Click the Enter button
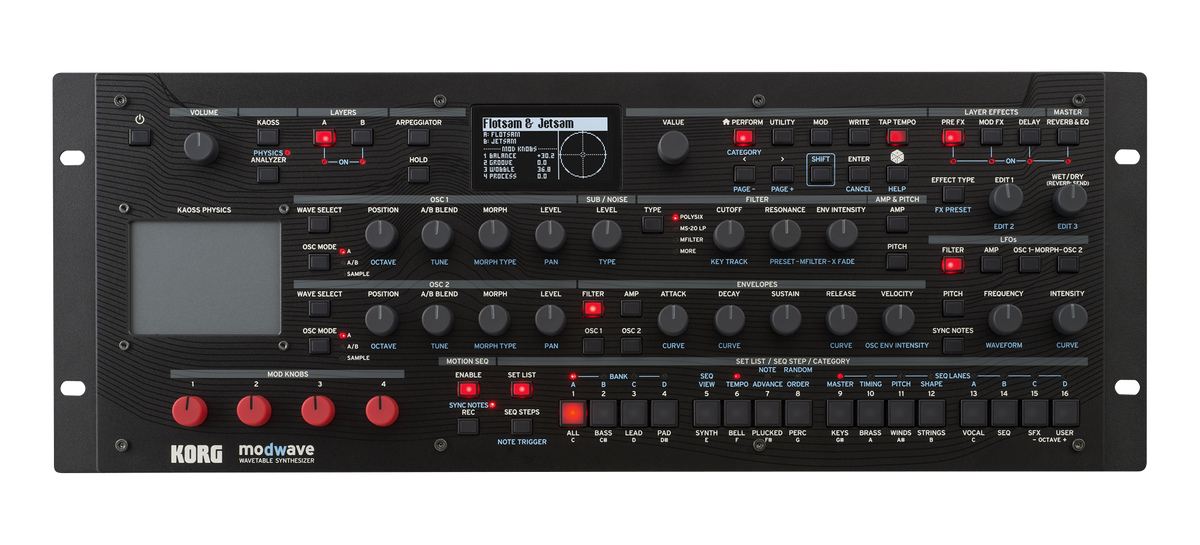 click(859, 172)
